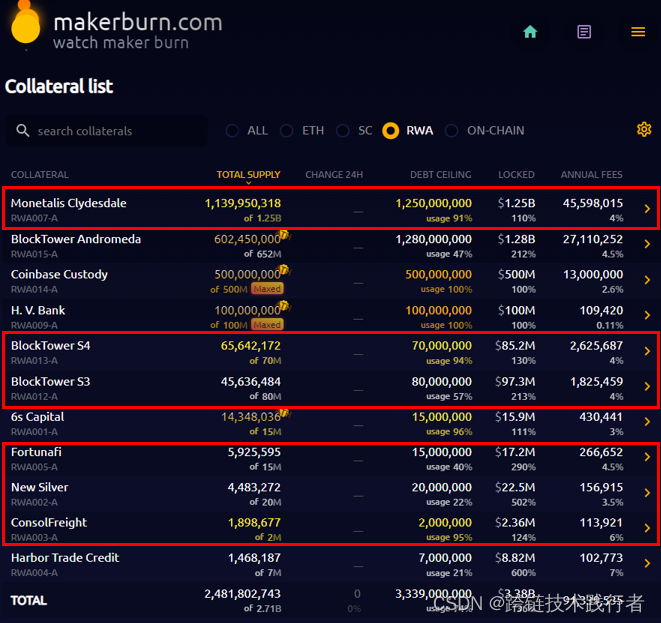Open BlockTower Andromeda collateral
The height and width of the screenshot is (623, 661).
[76, 239]
